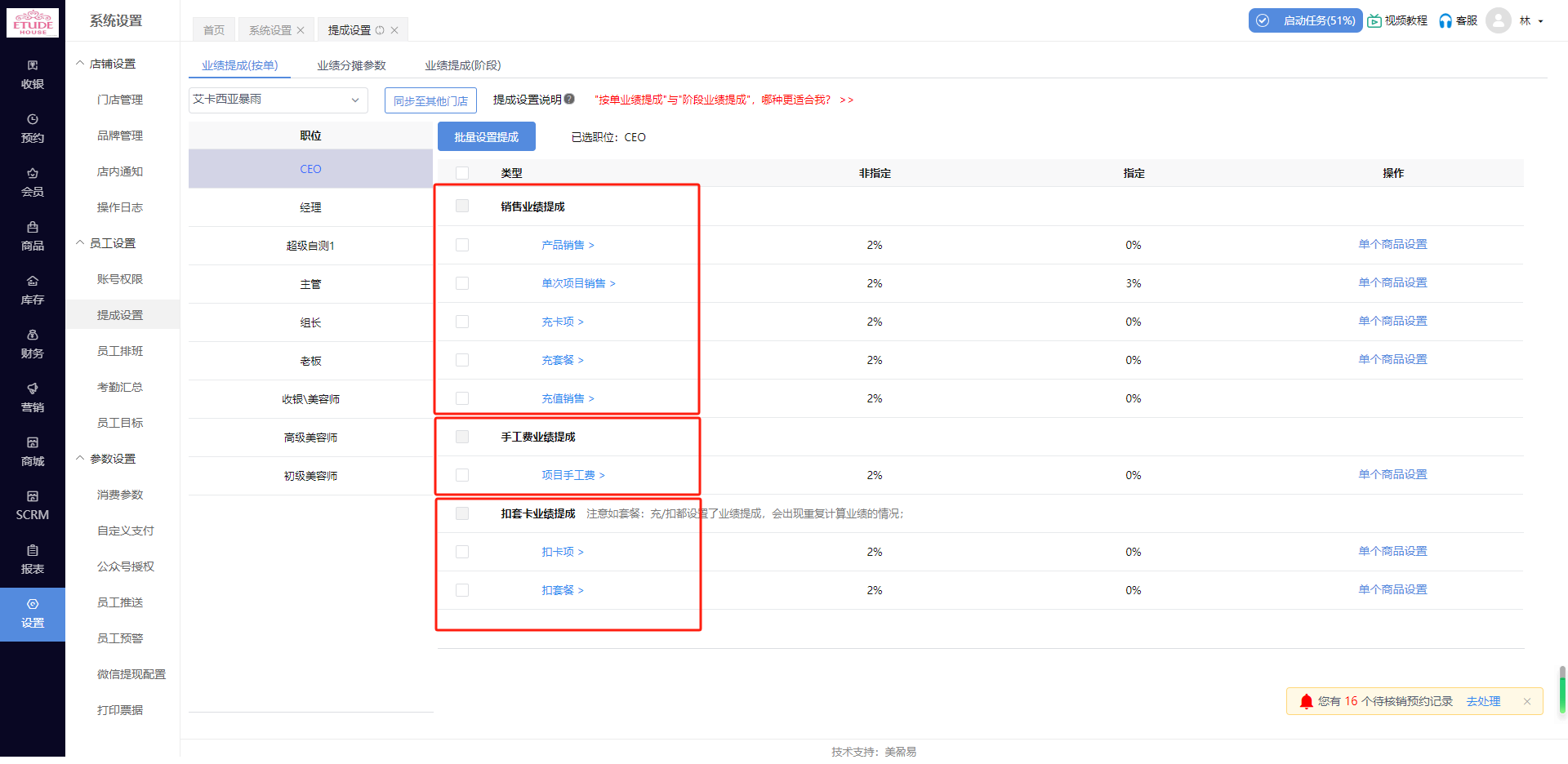Click the 商品 sidebar icon
Viewport: 1568px width, 764px height.
(x=32, y=237)
